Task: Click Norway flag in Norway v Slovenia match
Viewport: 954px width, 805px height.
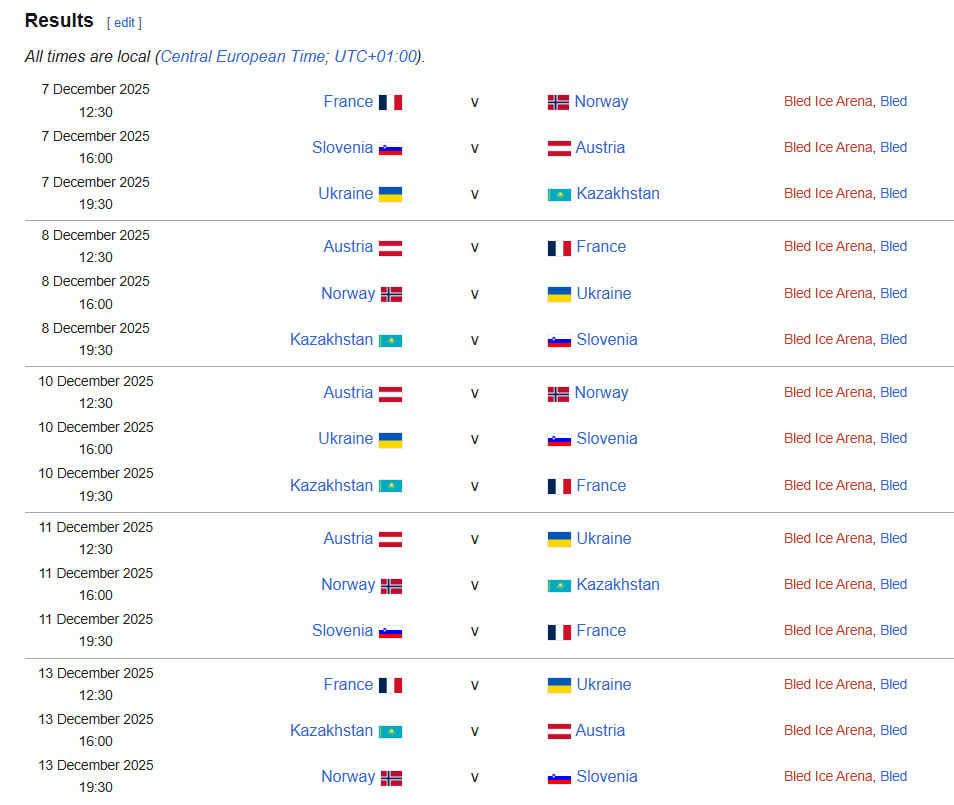Action: click(391, 777)
